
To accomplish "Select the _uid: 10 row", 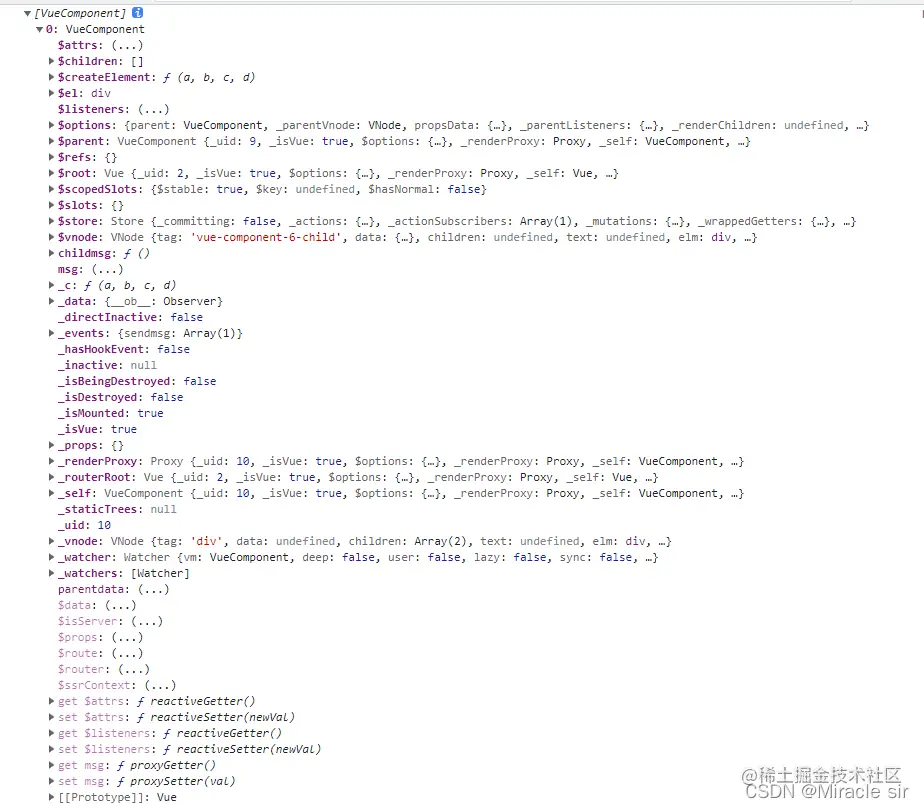I will click(84, 525).
